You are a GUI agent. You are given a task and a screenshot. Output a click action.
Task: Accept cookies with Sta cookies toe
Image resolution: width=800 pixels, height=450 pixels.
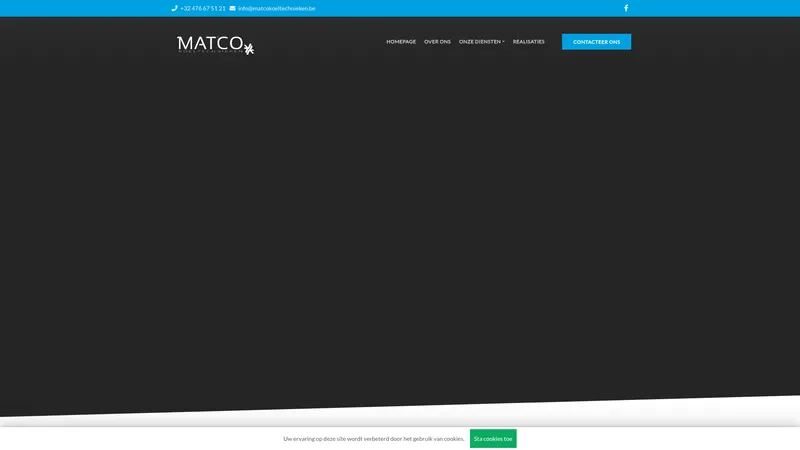pos(493,439)
